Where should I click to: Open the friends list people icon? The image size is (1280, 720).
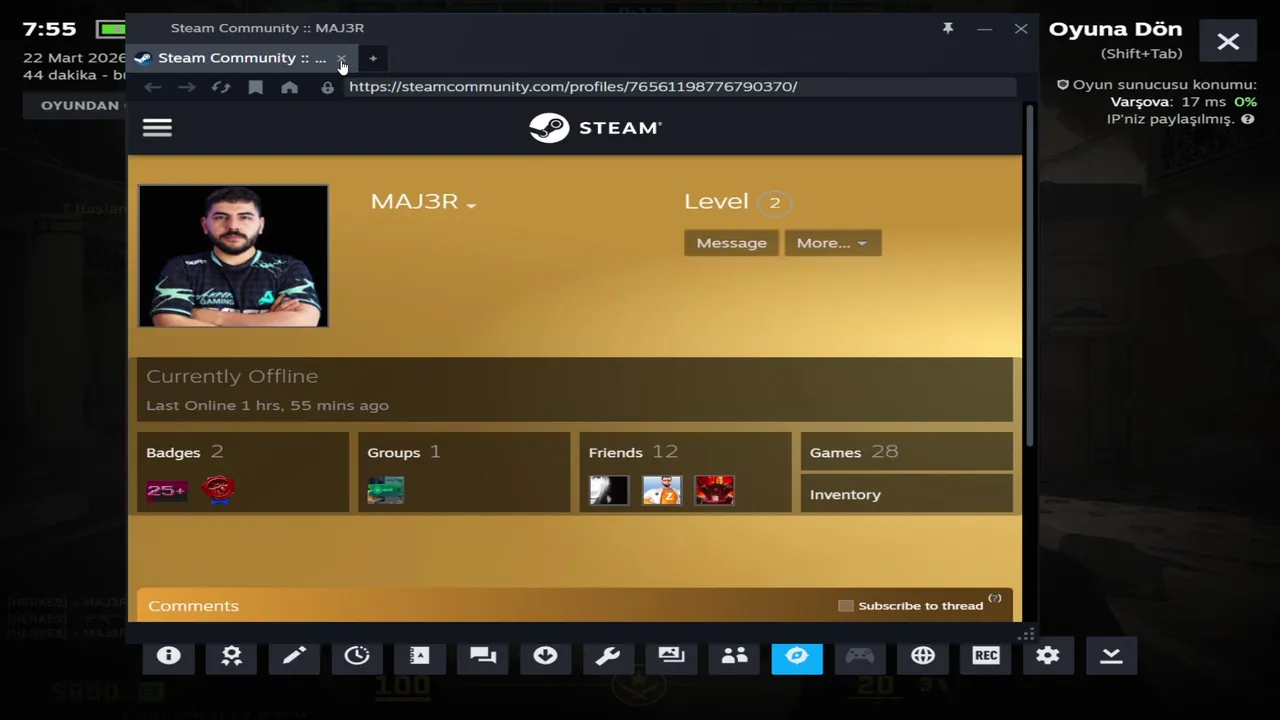(734, 655)
